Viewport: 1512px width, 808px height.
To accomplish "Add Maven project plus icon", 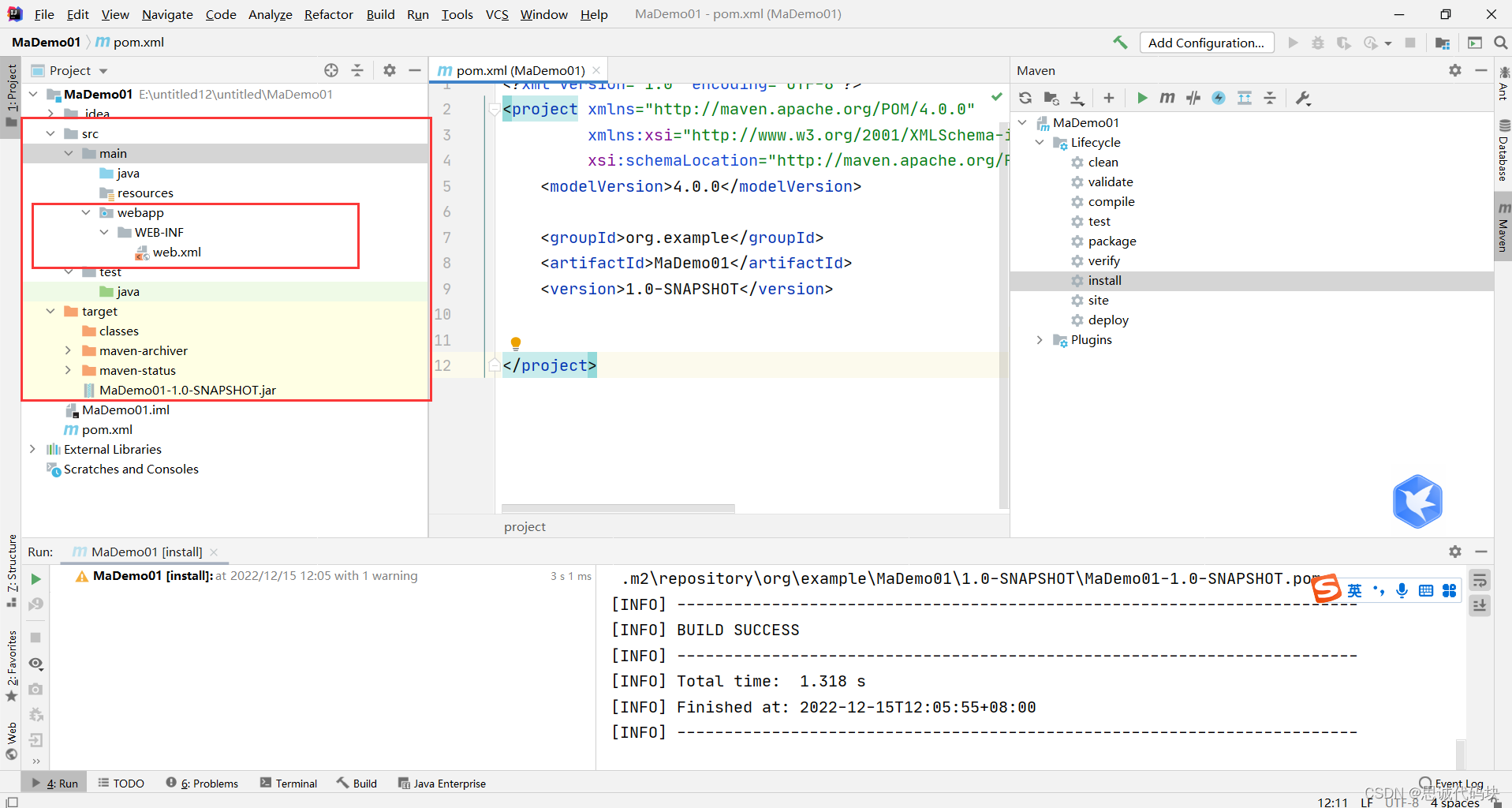I will [1108, 98].
